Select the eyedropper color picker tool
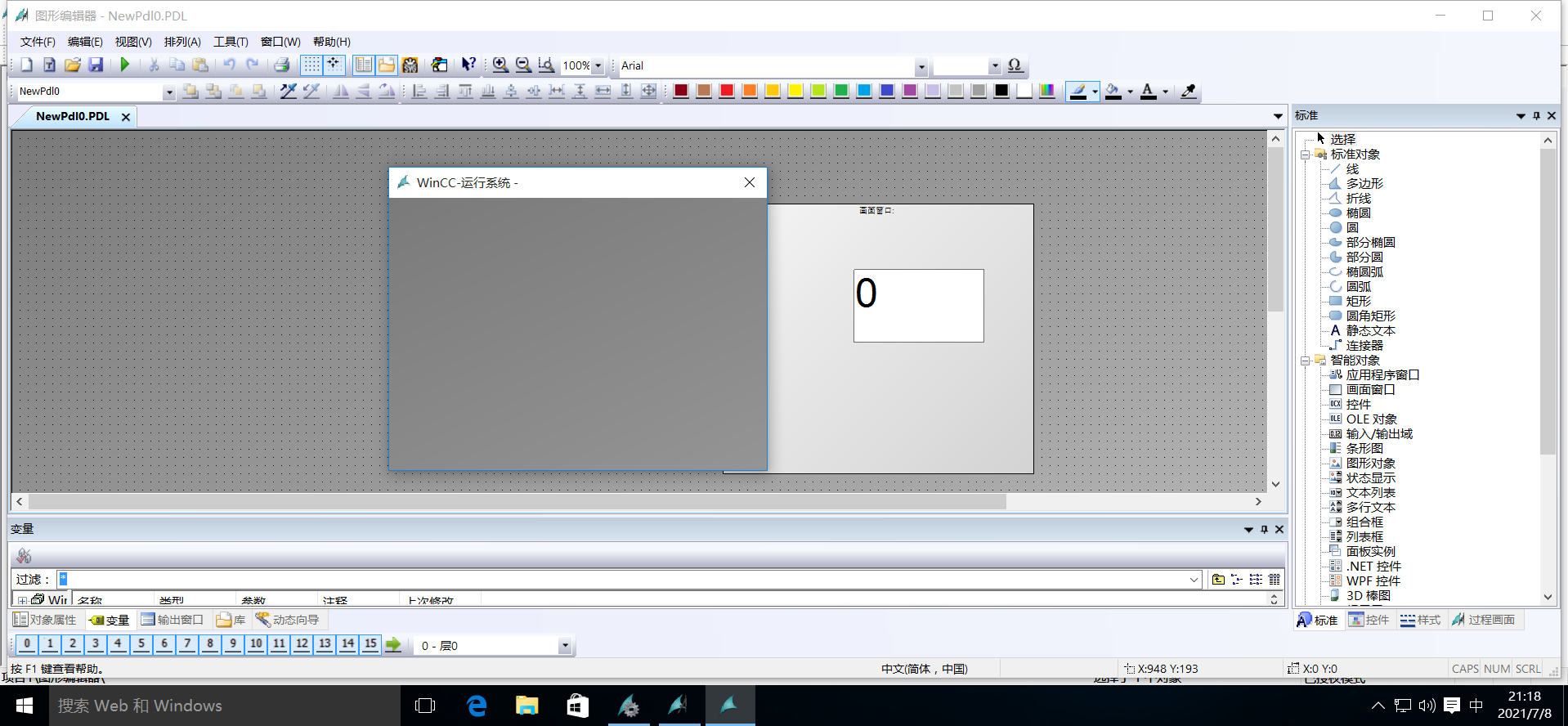 (1189, 91)
